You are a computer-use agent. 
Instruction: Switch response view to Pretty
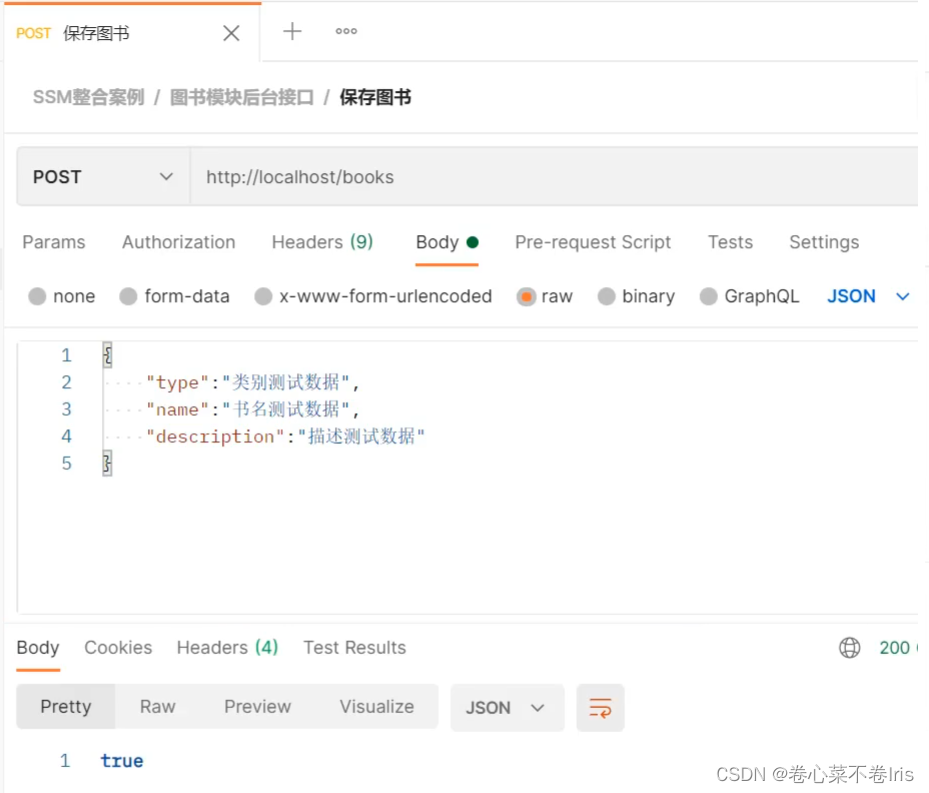pos(66,706)
